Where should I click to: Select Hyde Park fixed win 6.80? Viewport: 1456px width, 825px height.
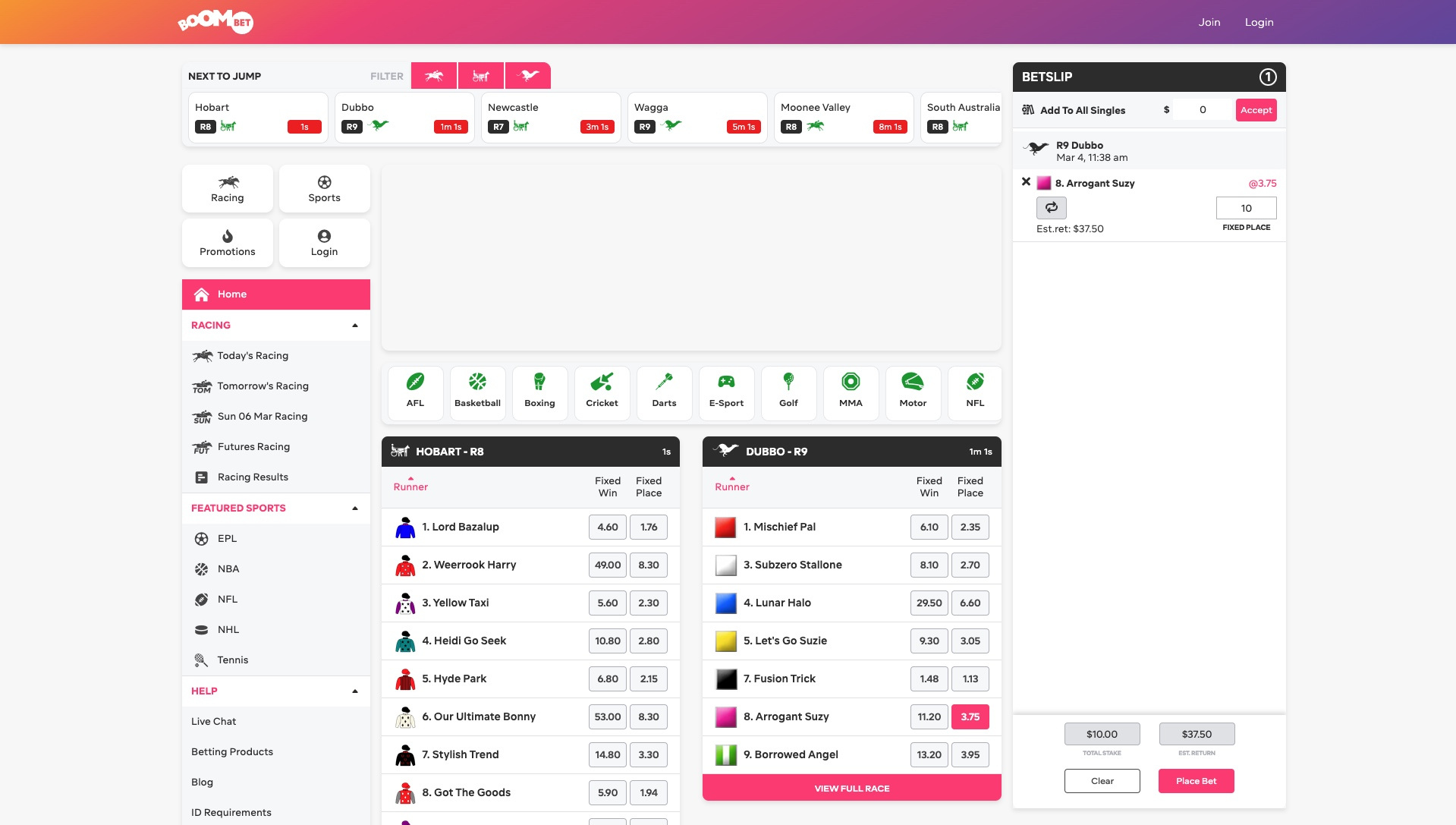point(608,679)
